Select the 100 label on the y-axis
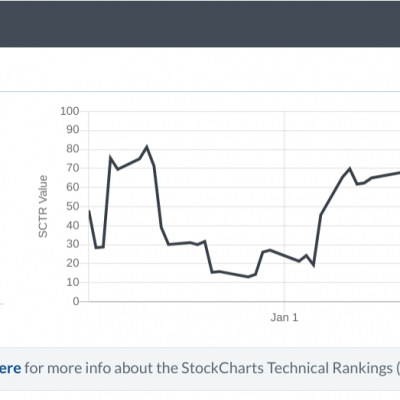This screenshot has width=400, height=400. click(x=69, y=111)
